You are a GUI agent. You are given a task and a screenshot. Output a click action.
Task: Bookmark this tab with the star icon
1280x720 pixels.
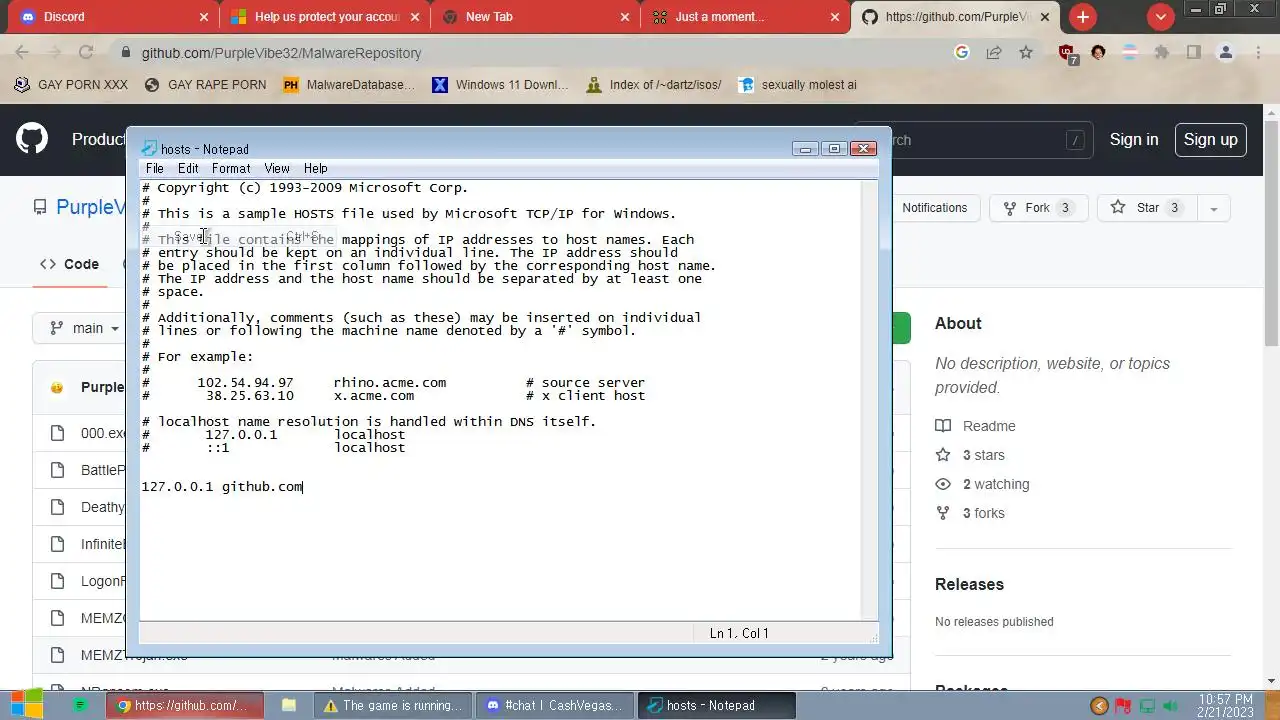click(x=1026, y=52)
